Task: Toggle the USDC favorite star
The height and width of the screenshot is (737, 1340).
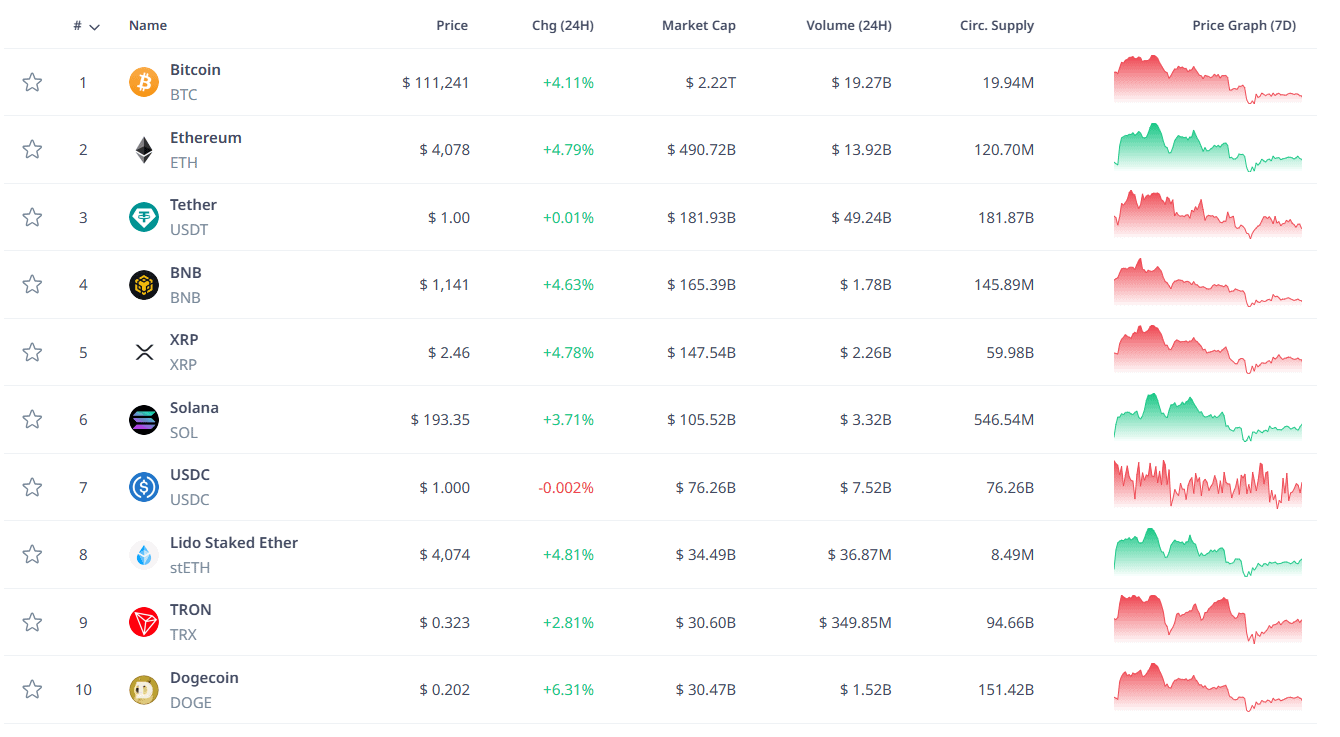Action: pyautogui.click(x=32, y=487)
